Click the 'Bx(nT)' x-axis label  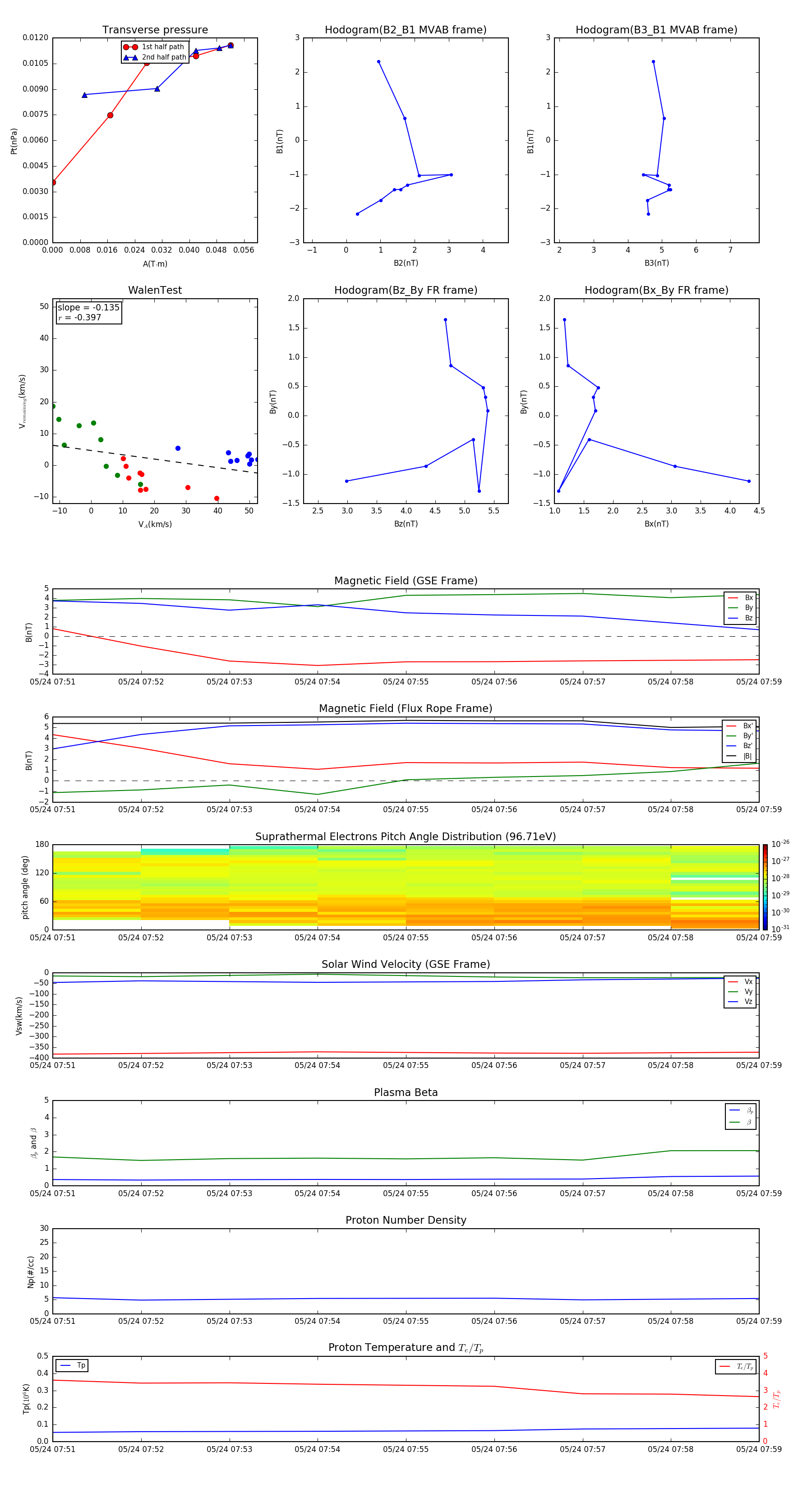click(656, 524)
